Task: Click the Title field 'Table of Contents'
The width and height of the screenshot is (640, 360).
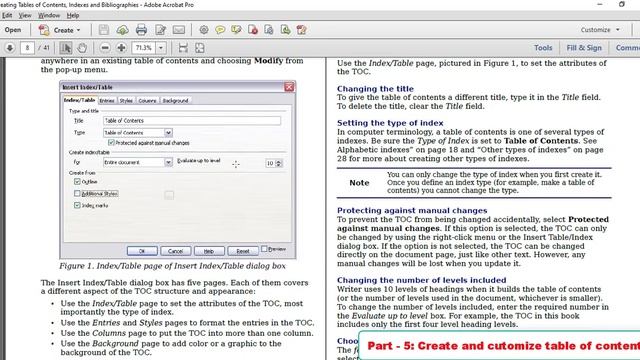Action: pos(192,120)
